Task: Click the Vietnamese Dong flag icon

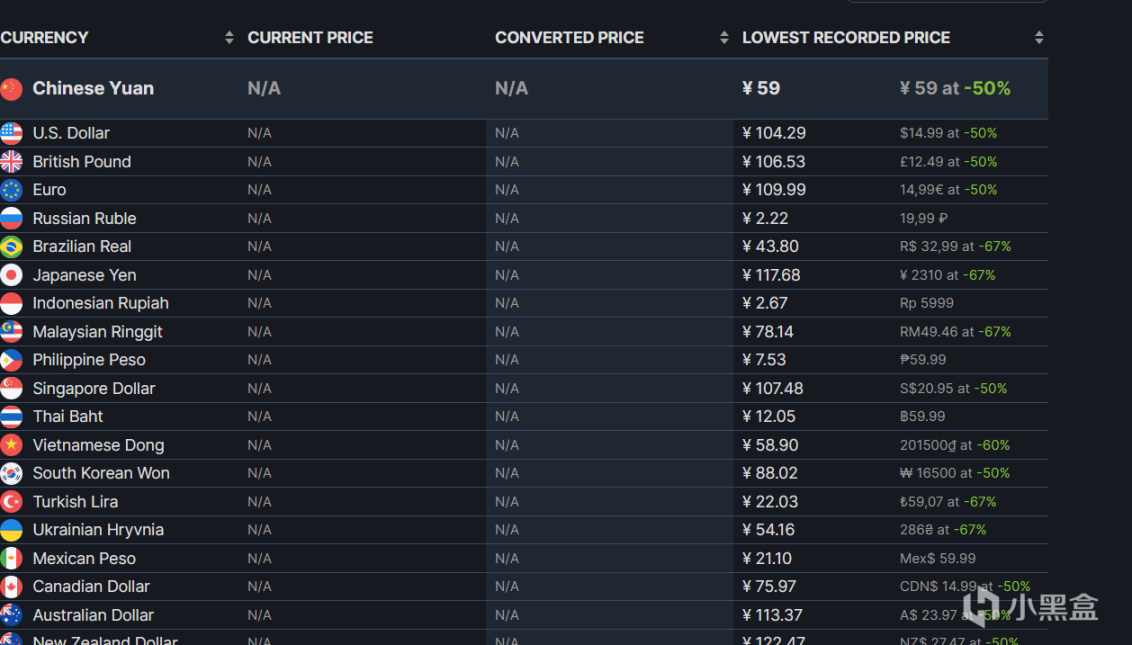Action: pyautogui.click(x=11, y=445)
